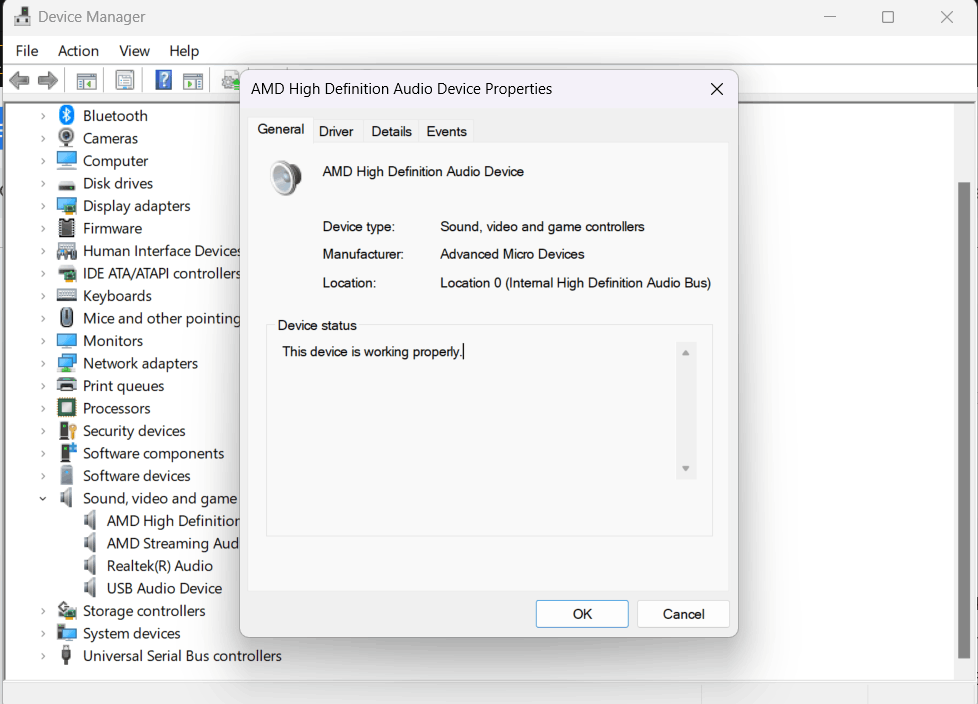
Task: Switch to the Details tab
Action: click(391, 132)
